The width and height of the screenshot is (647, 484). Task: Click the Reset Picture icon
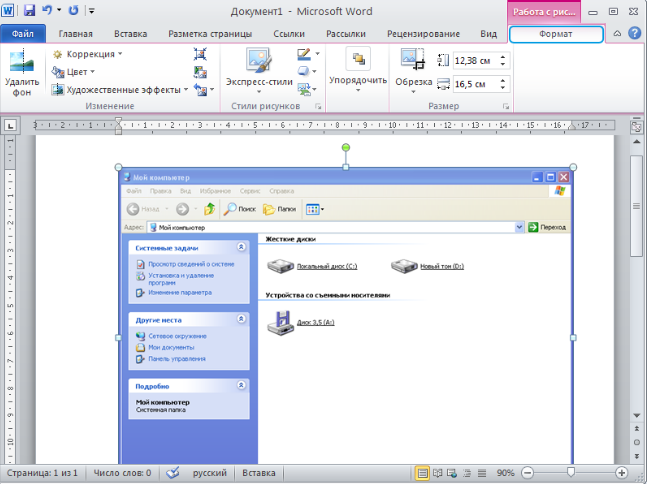pos(201,90)
